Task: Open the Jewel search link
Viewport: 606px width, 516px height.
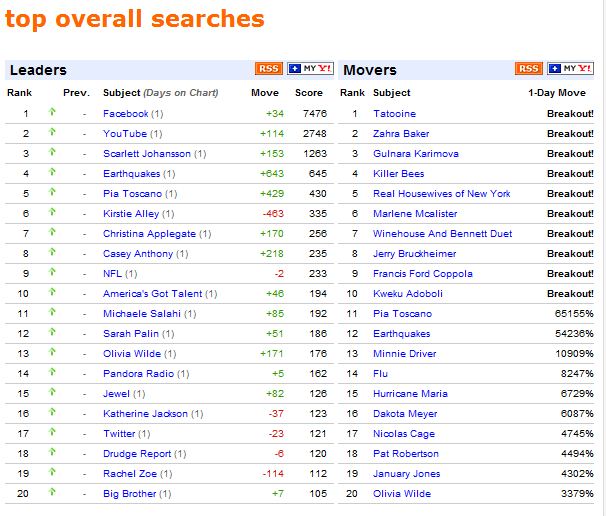Action: [116, 394]
